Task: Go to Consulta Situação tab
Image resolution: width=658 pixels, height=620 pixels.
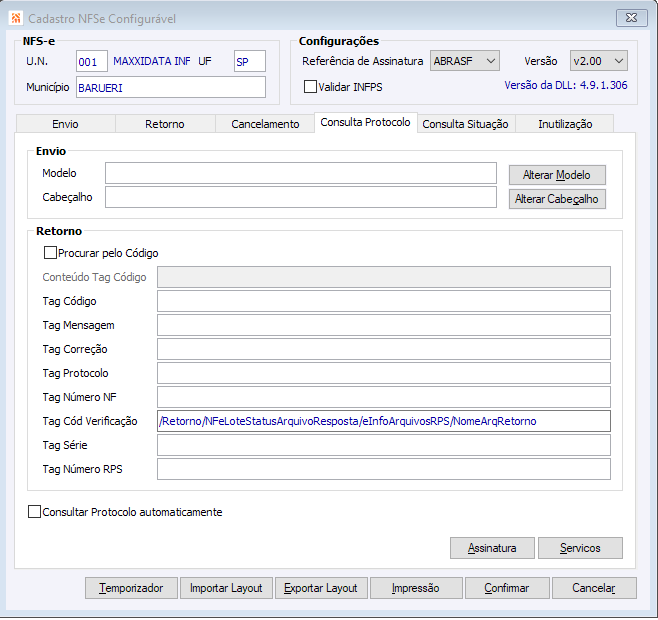Action: click(x=466, y=124)
